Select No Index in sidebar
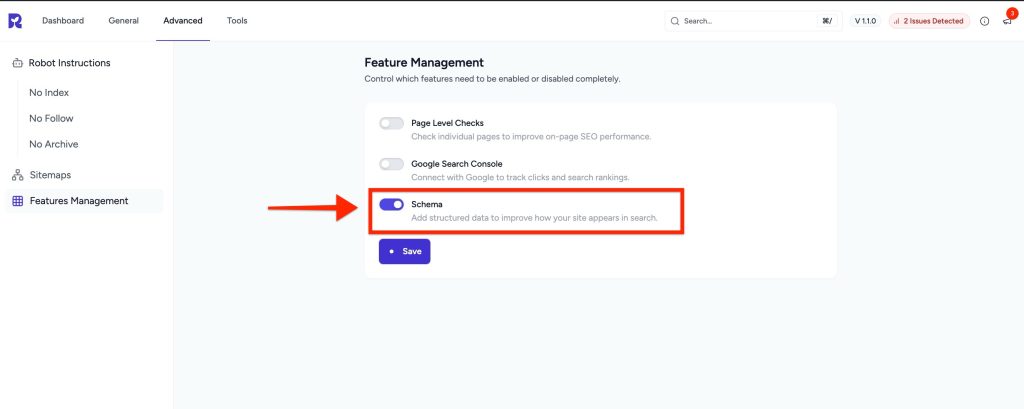The image size is (1024, 409). point(49,93)
